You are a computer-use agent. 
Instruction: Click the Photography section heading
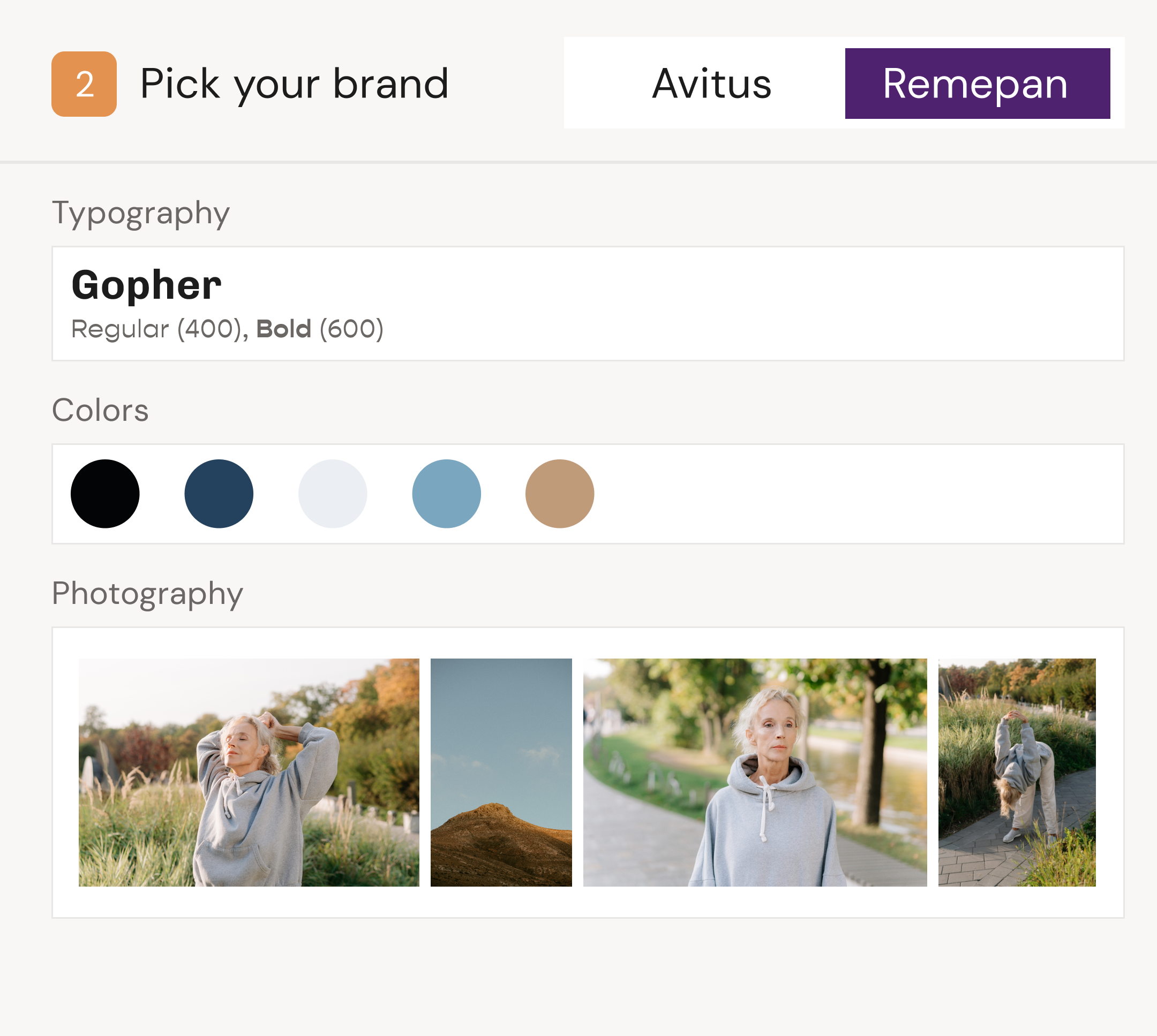pyautogui.click(x=147, y=594)
